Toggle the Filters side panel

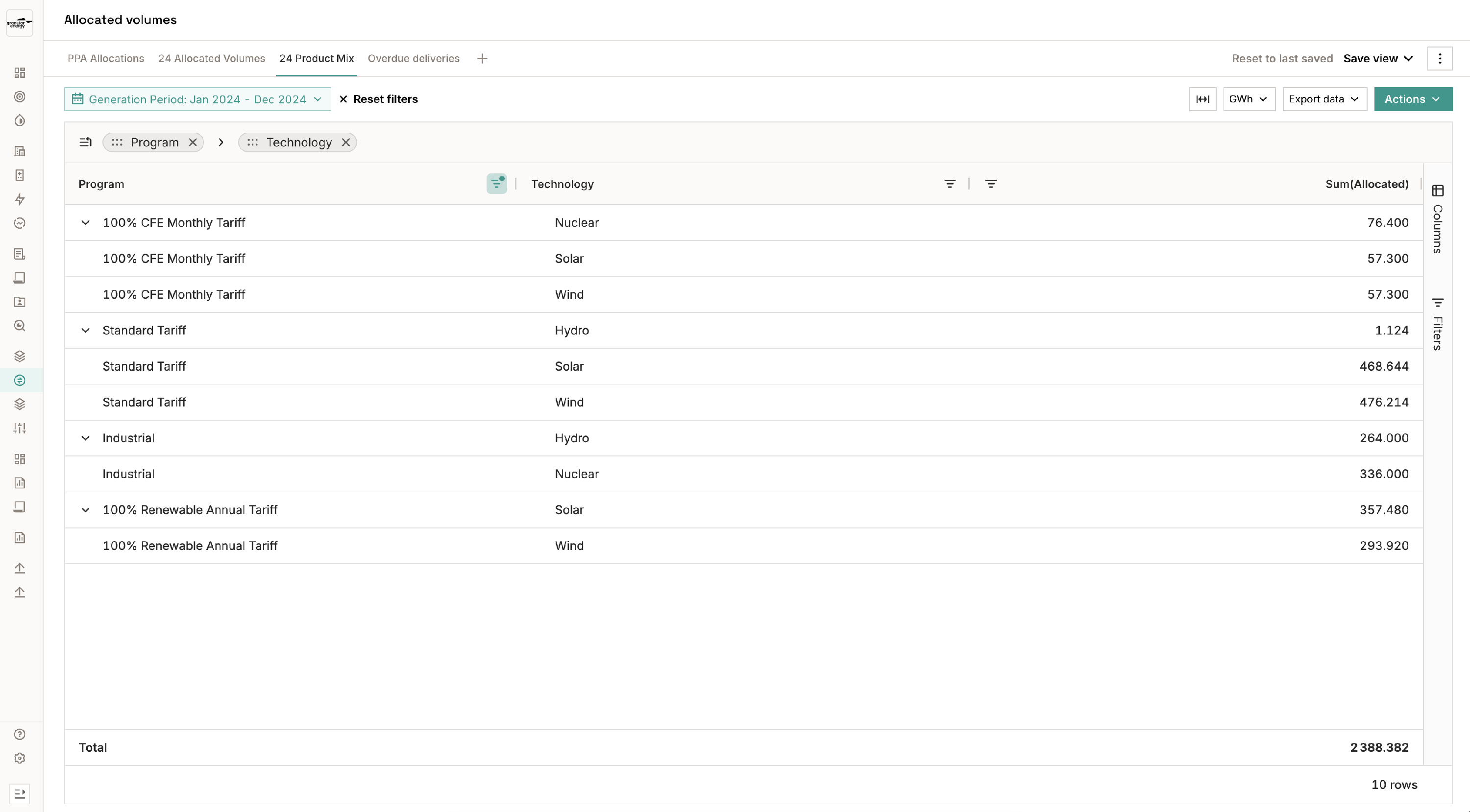(x=1438, y=324)
